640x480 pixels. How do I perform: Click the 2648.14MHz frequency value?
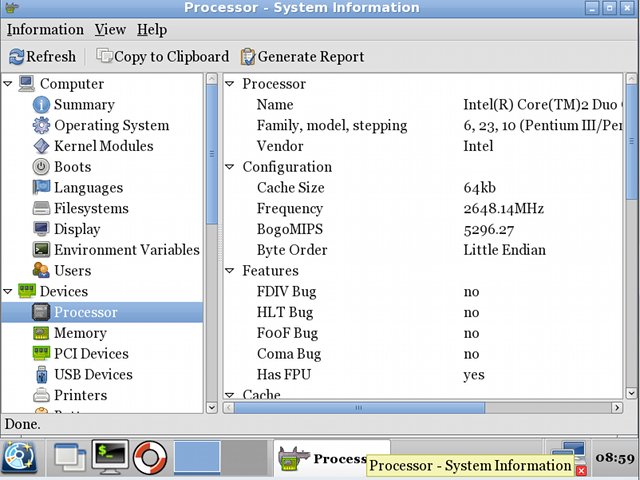click(x=504, y=209)
